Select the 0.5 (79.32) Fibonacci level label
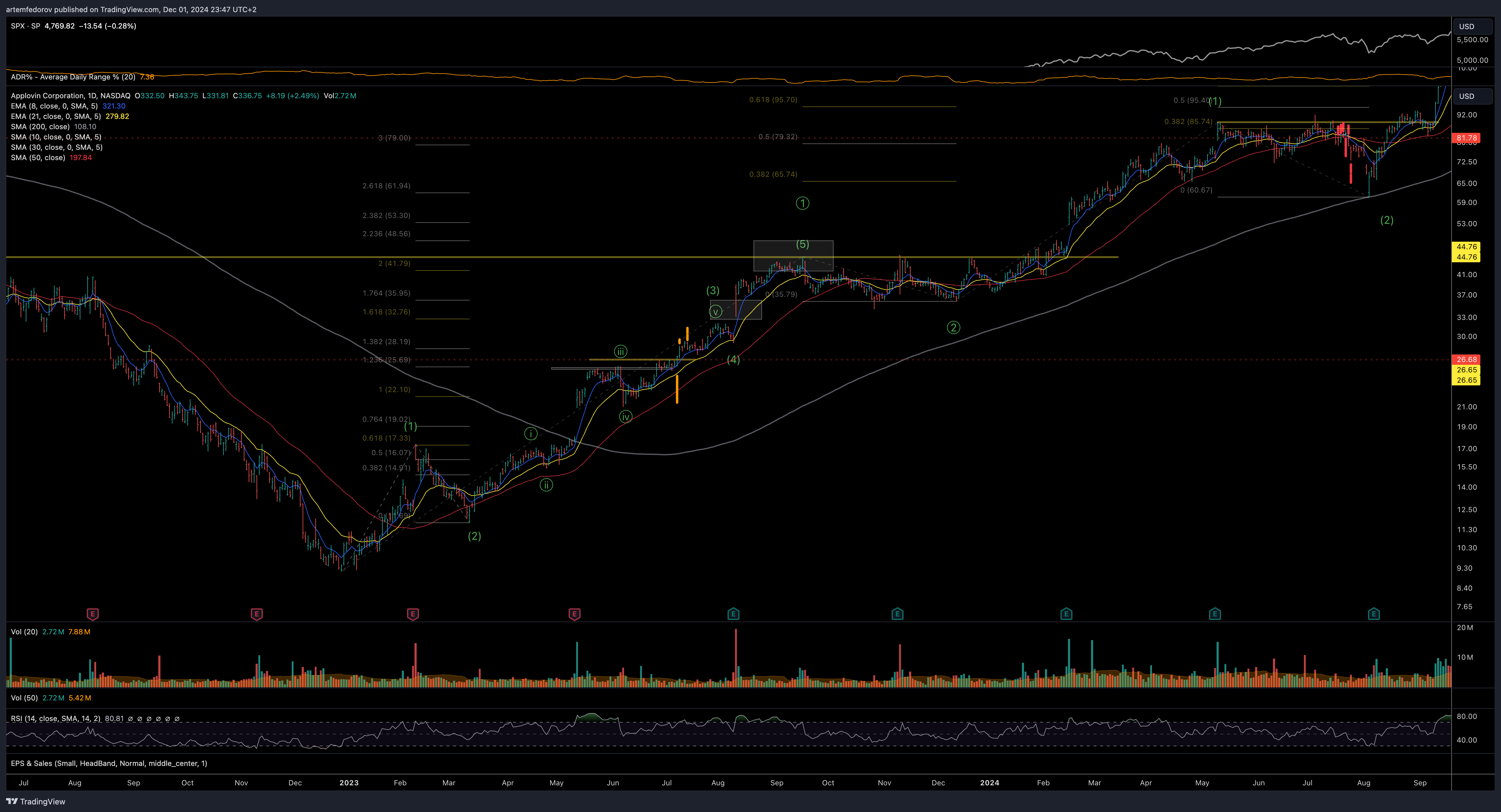Image resolution: width=1501 pixels, height=812 pixels. [778, 137]
